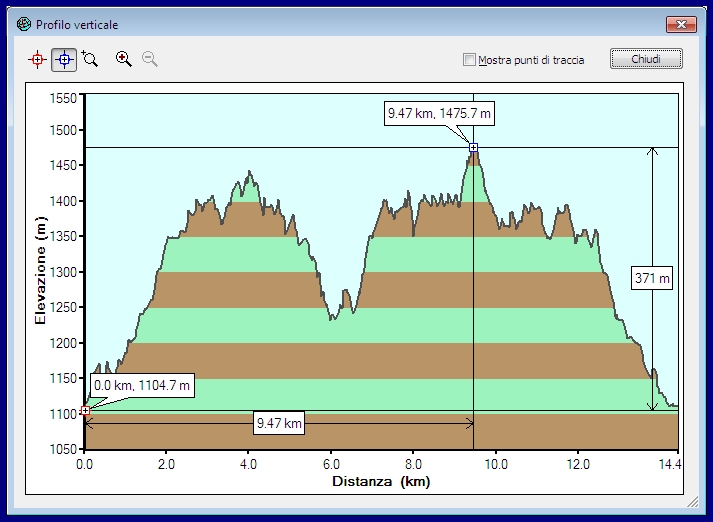Click the greyed zoom out icon
This screenshot has height=522, width=713.
(150, 59)
